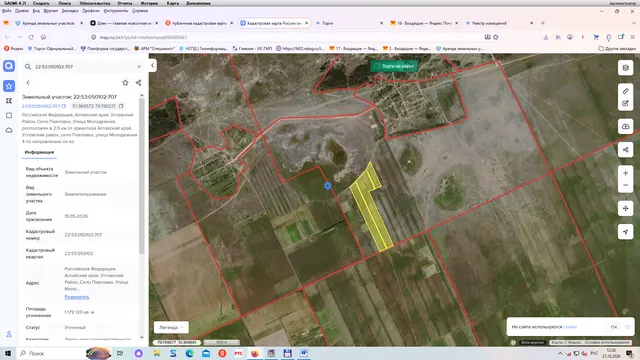
Task: Open Firefox from taskbar
Action: (x=255, y=353)
